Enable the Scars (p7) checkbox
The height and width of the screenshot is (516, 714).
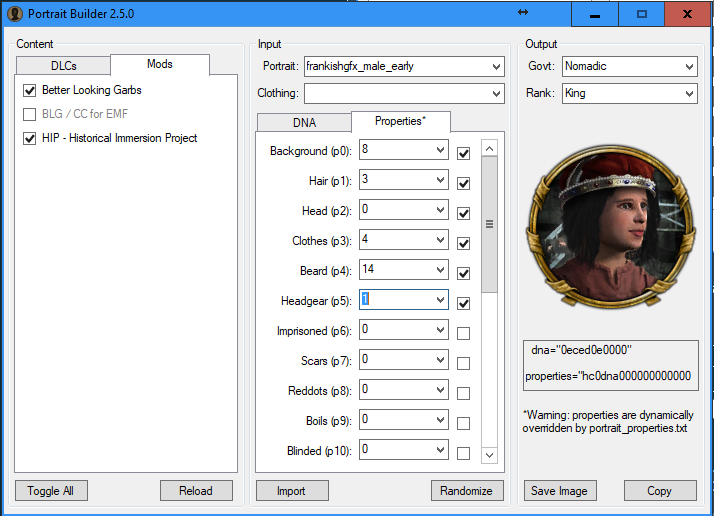pos(464,363)
